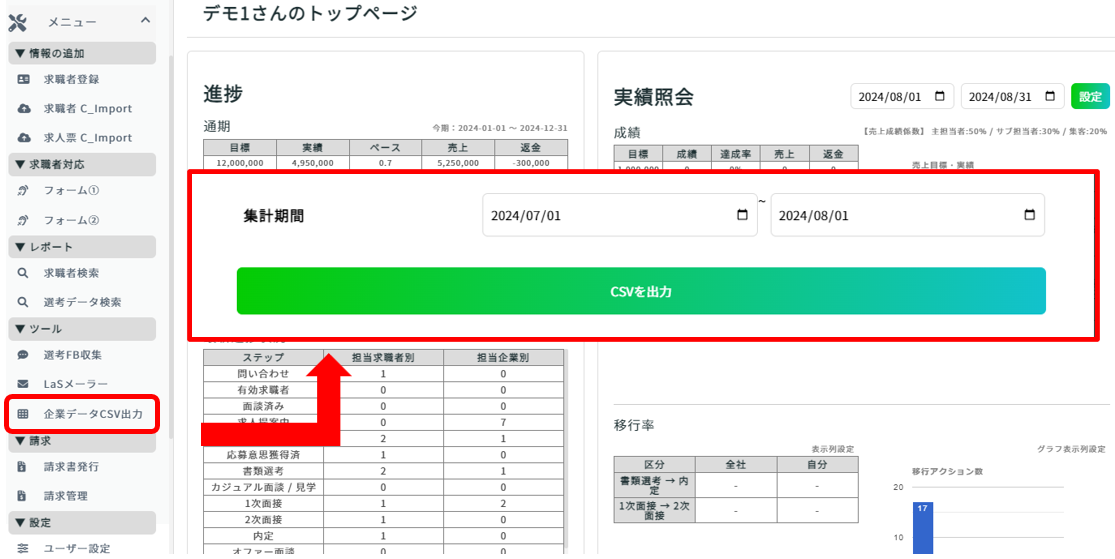This screenshot has height=559, width=1115.
Task: Collapse the ▼ 請求 section
Action: [x=82, y=441]
